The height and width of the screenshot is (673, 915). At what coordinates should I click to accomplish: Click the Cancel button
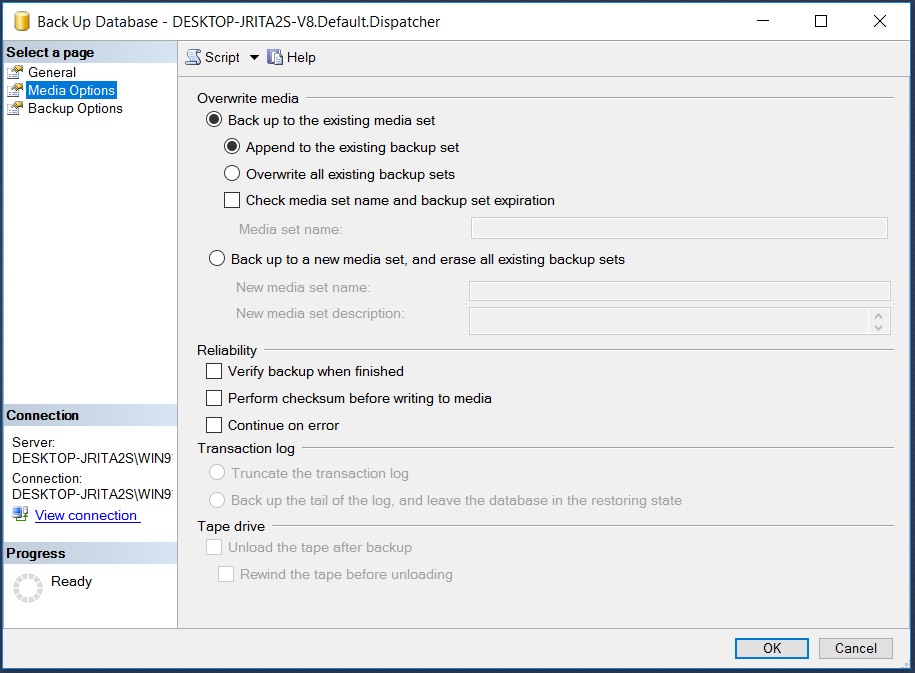(855, 648)
